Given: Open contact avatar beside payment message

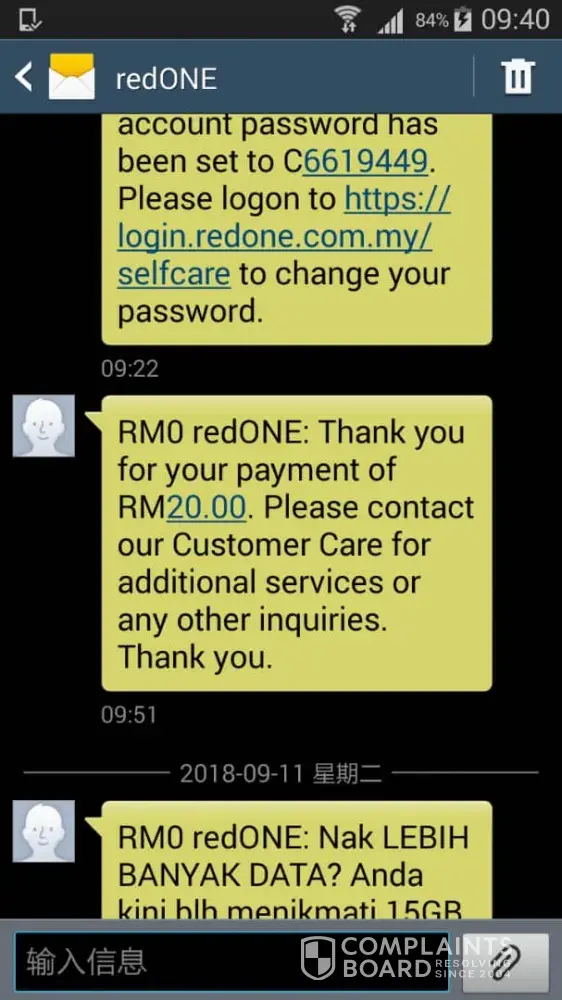Looking at the screenshot, I should (43, 425).
